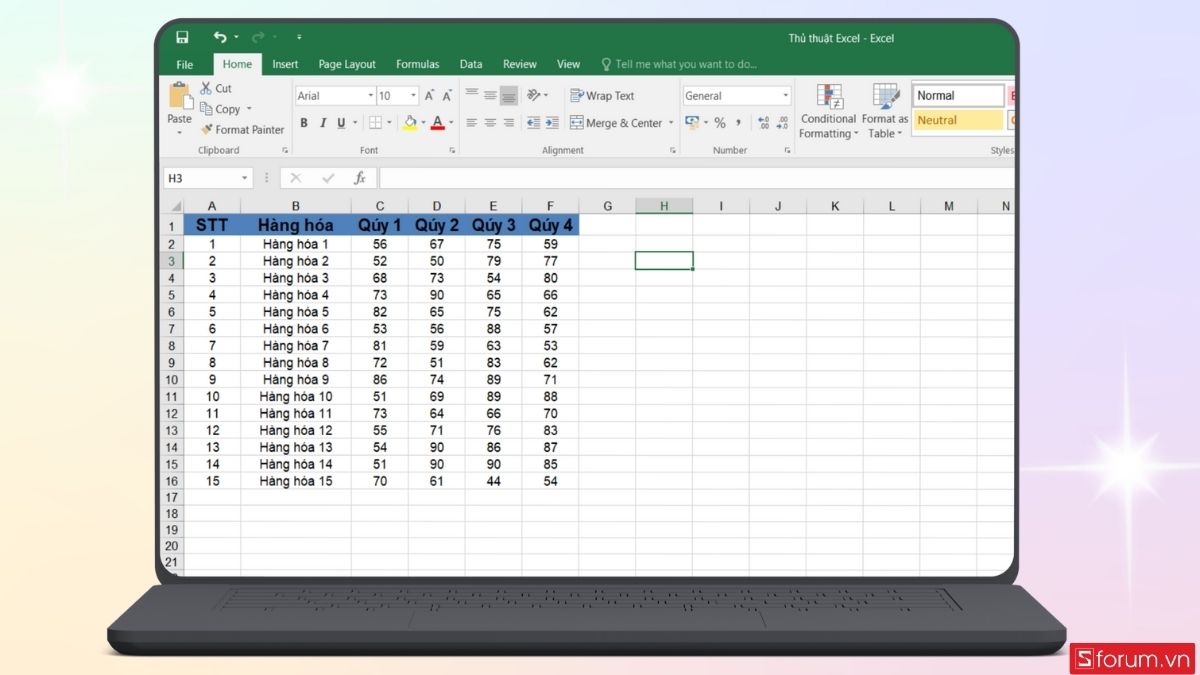Image resolution: width=1200 pixels, height=675 pixels.
Task: Open the Arial font name dropdown
Action: click(369, 96)
